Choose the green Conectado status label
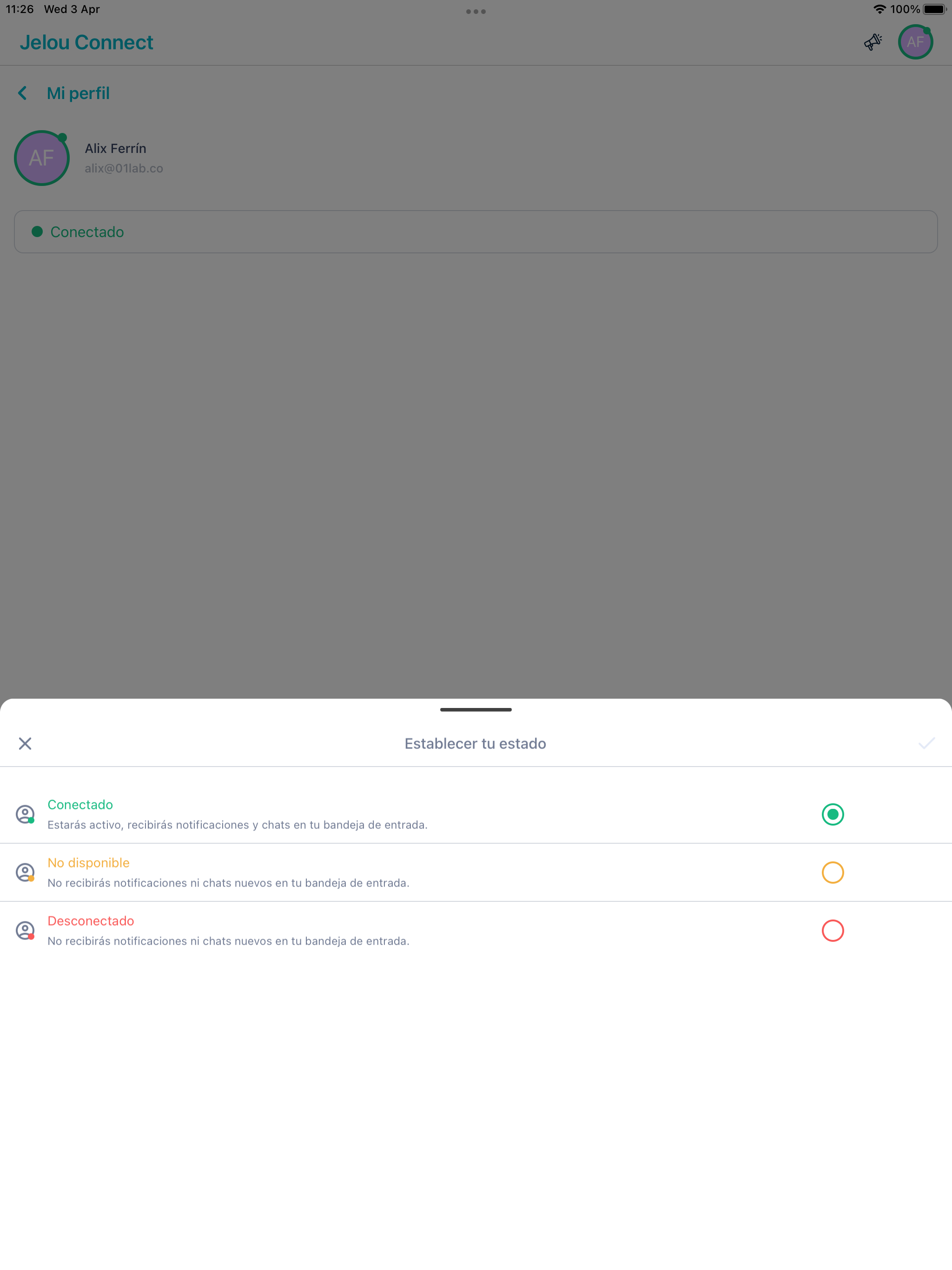 (x=80, y=804)
